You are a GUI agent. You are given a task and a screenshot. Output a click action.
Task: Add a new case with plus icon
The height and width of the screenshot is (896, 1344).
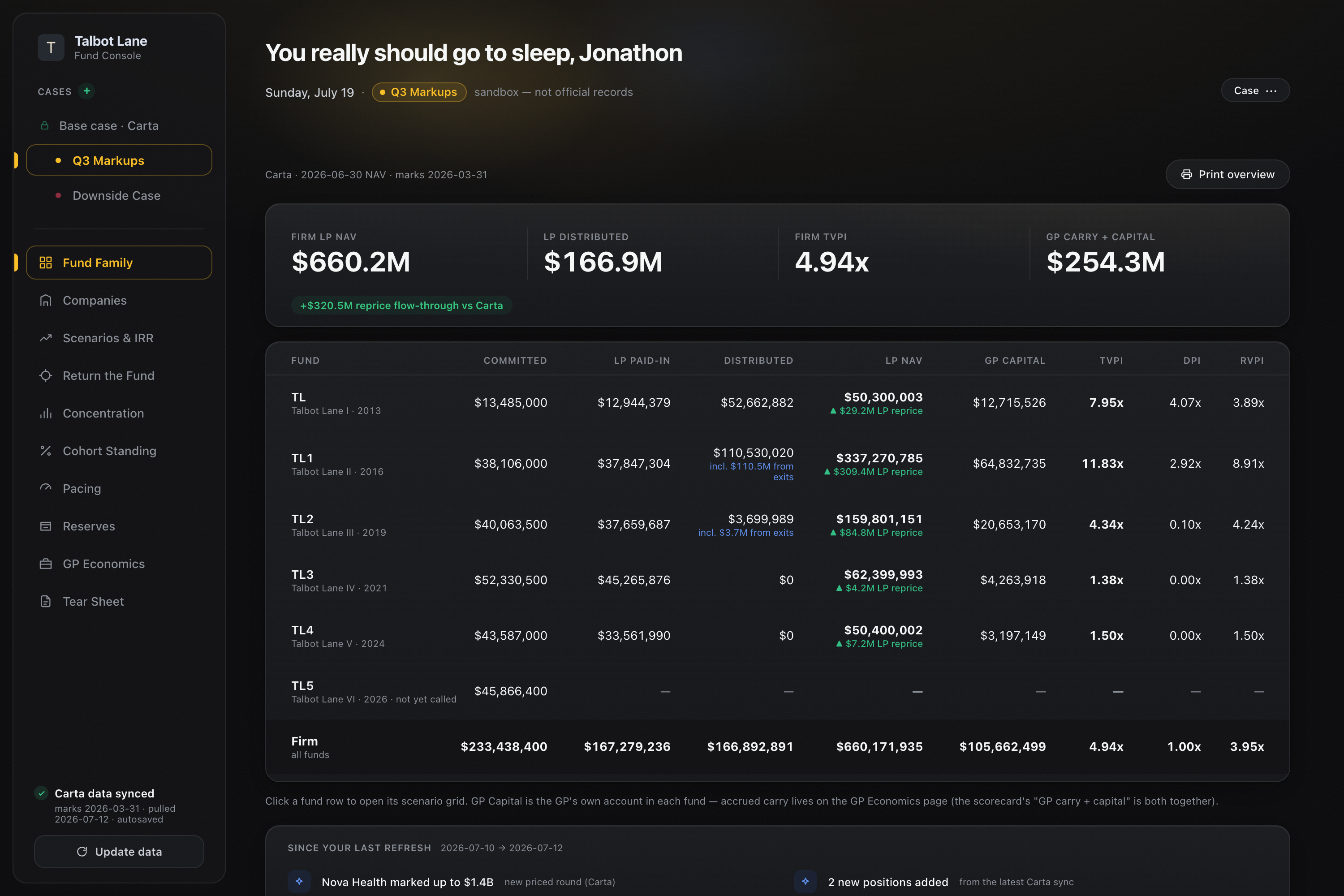86,91
